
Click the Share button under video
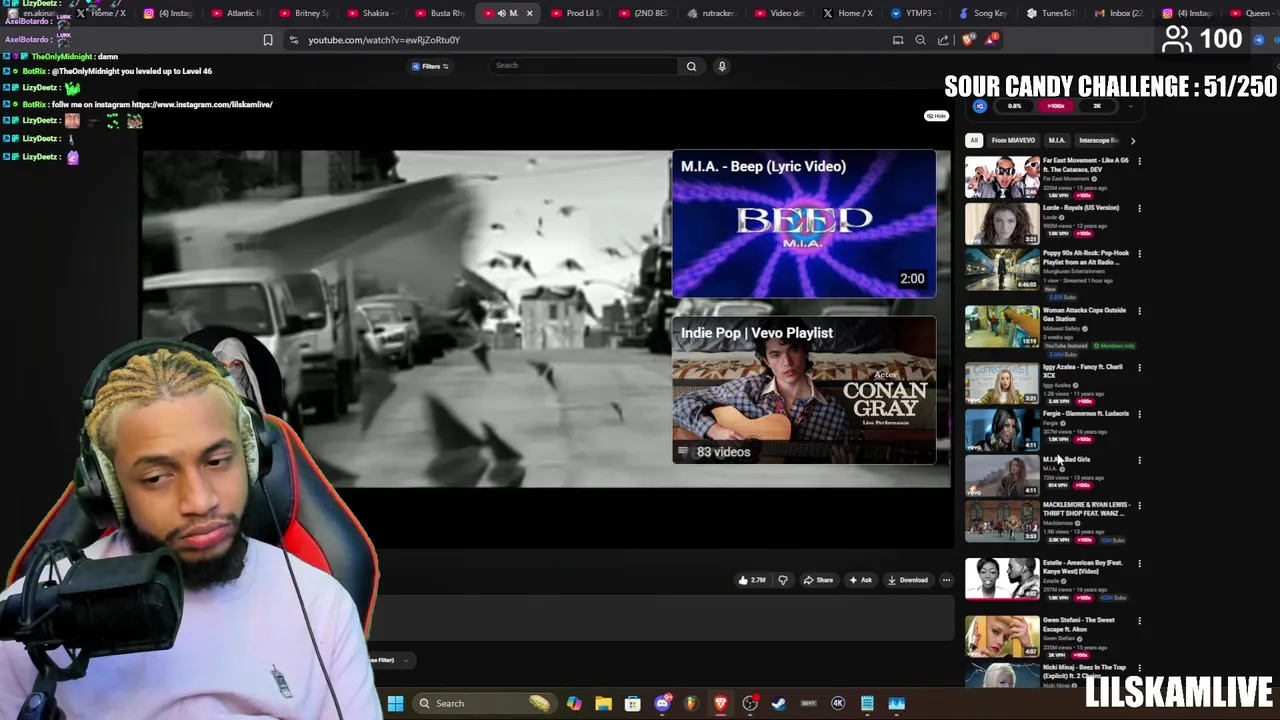818,580
